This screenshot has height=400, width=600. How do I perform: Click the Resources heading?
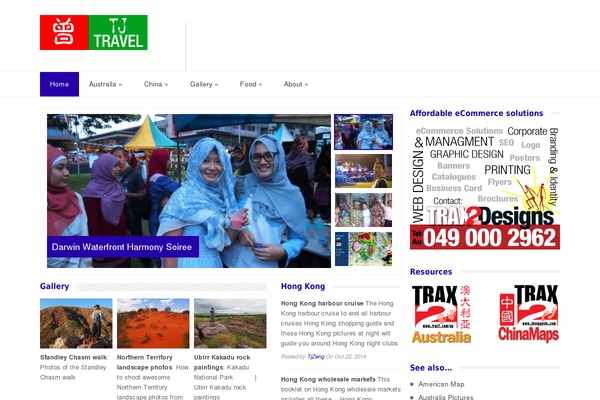[x=431, y=272]
